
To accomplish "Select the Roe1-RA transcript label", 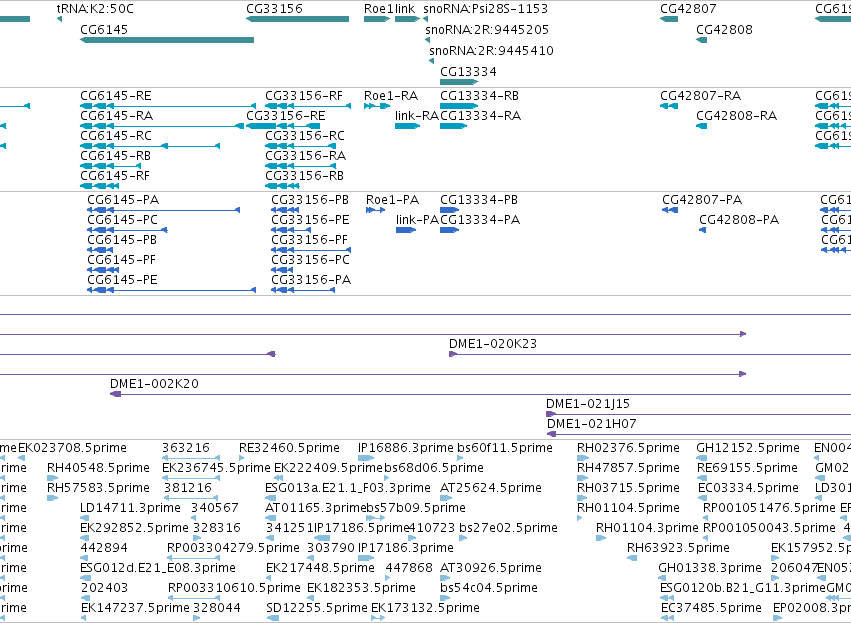I will [x=391, y=96].
